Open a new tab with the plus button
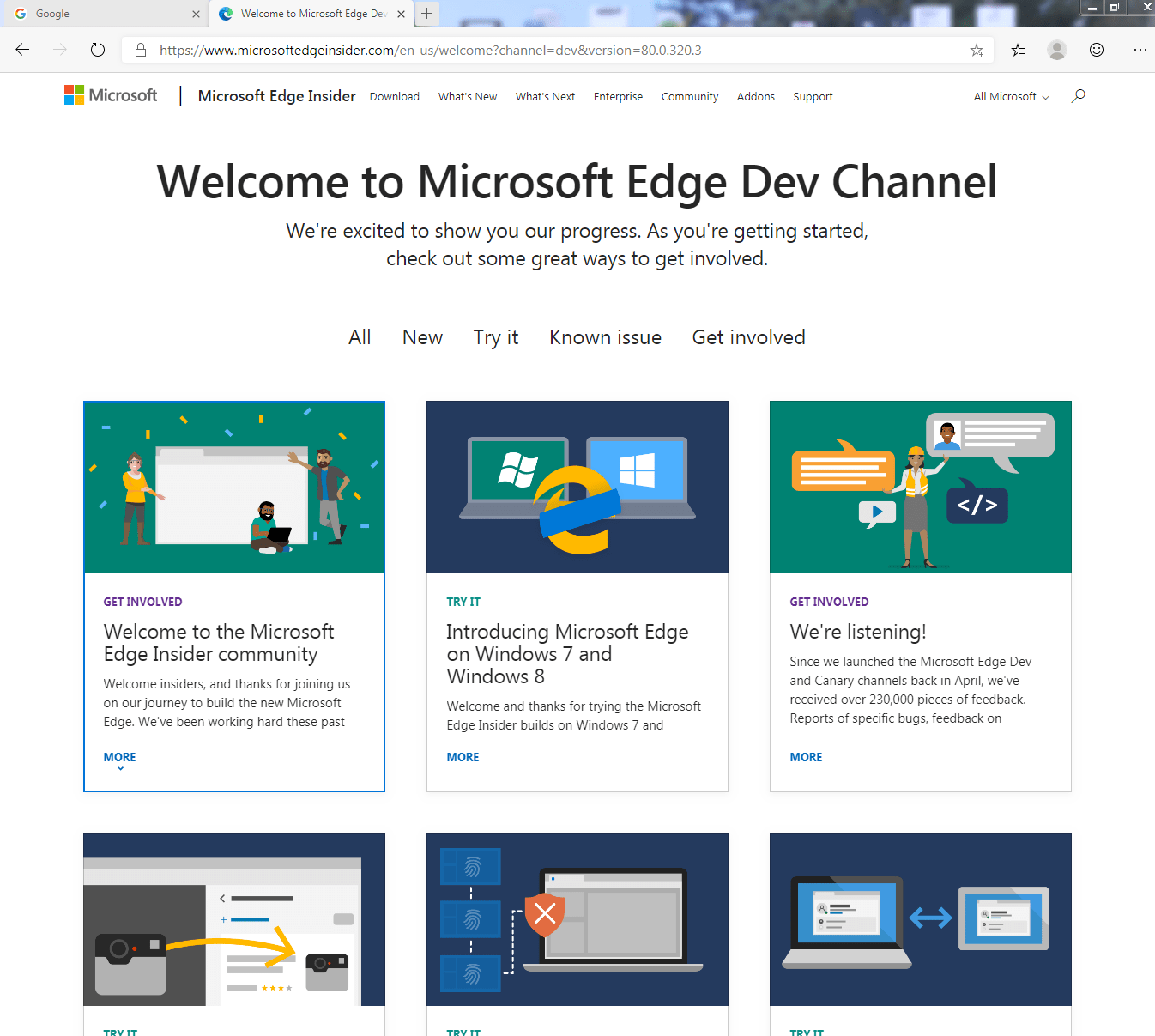 point(426,14)
